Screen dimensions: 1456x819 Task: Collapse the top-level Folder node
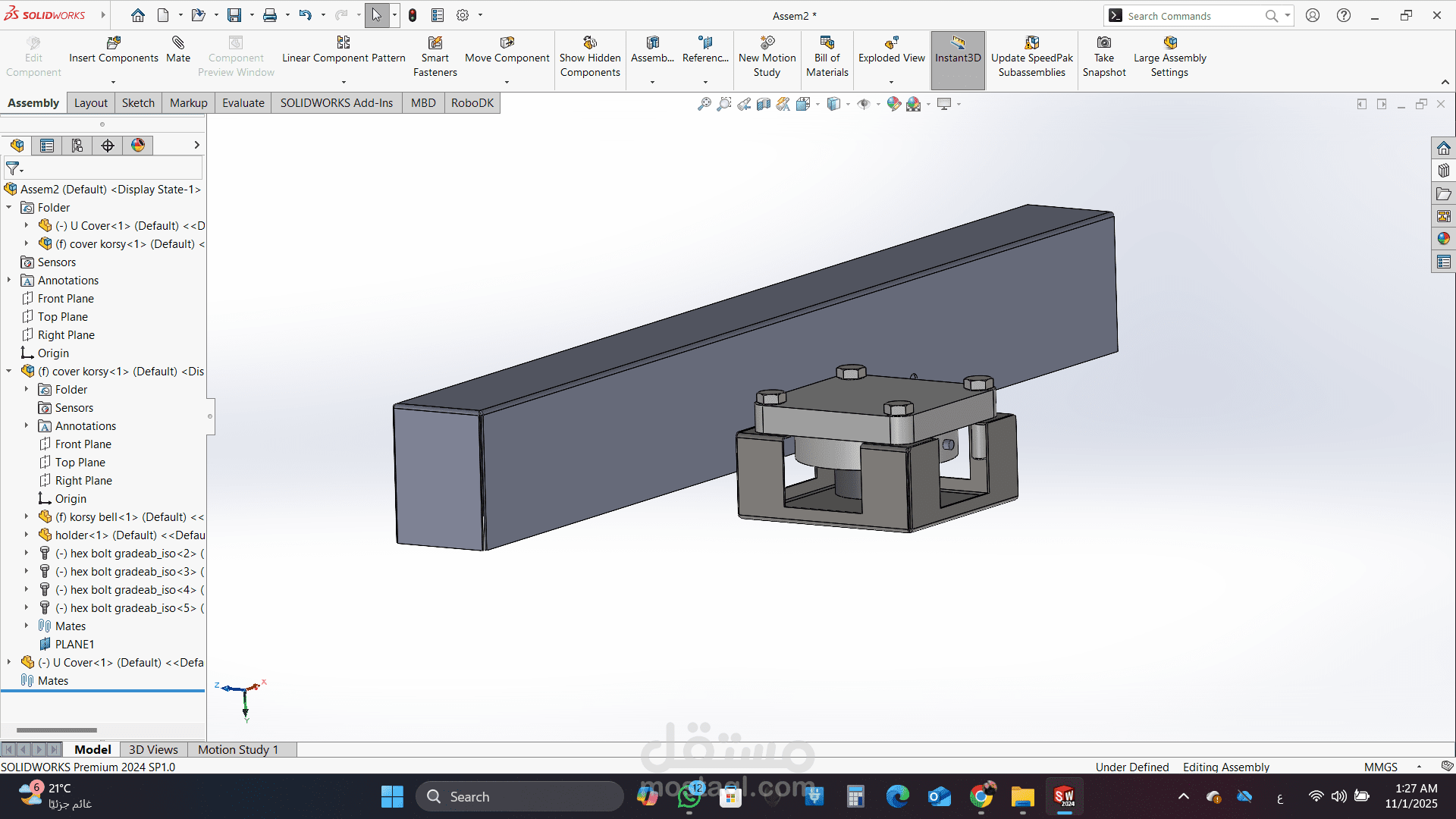pyautogui.click(x=8, y=207)
